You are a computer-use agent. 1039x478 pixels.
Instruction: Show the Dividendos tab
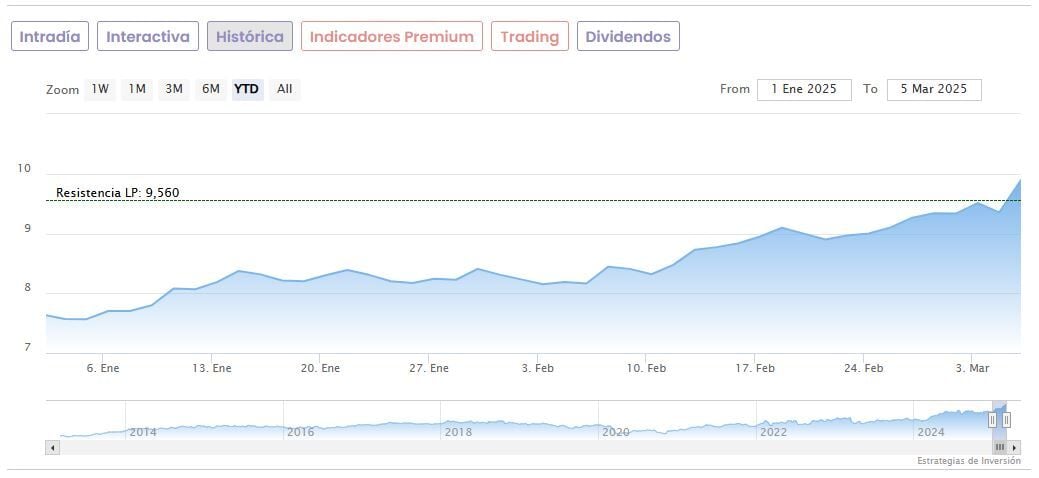coord(628,37)
